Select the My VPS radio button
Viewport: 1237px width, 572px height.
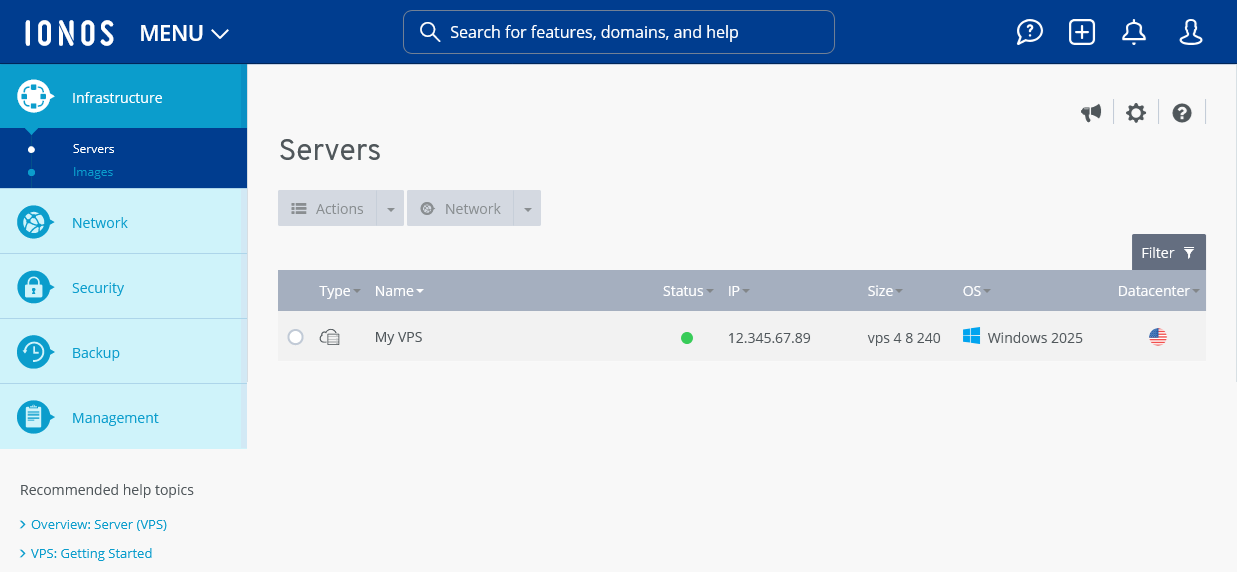click(x=295, y=337)
